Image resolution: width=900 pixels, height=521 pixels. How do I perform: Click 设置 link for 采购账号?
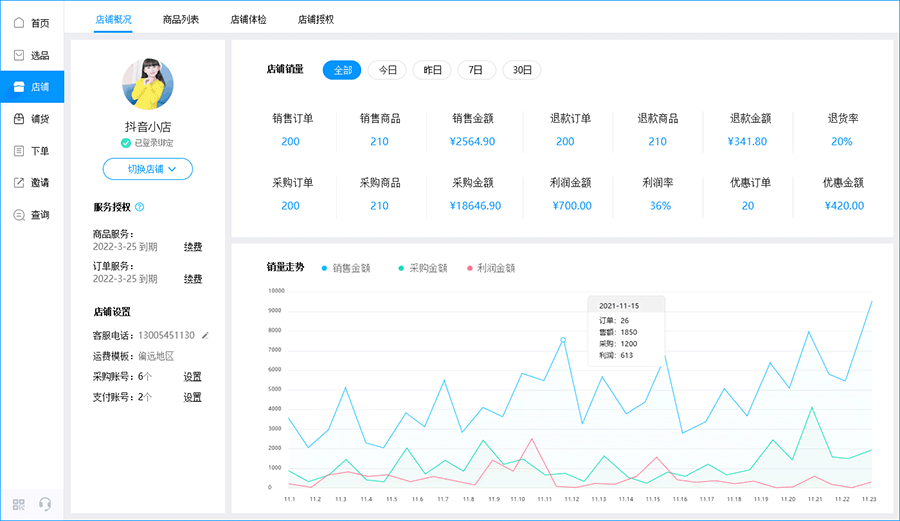pyautogui.click(x=192, y=377)
